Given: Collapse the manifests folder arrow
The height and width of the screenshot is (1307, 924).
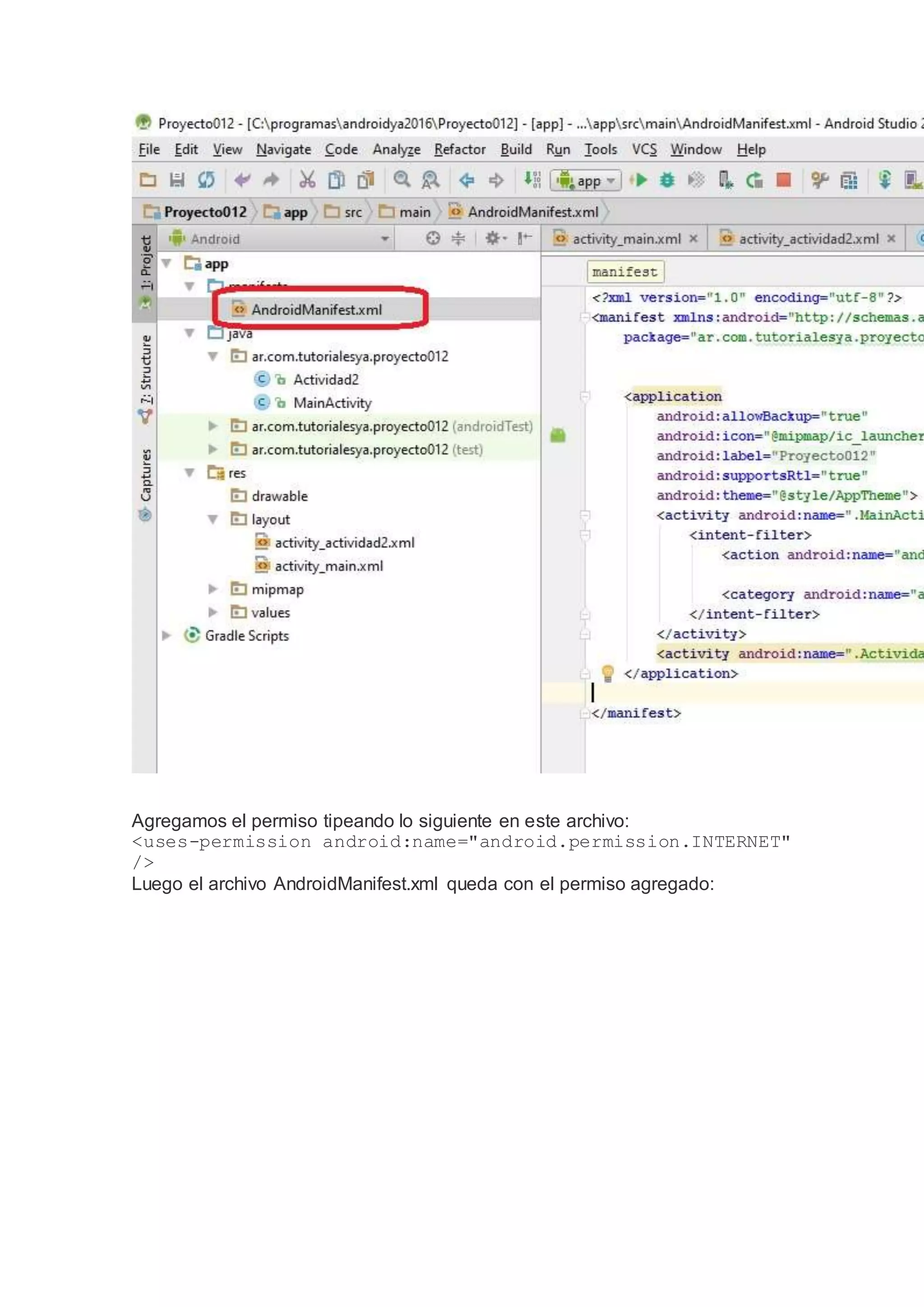Looking at the screenshot, I should coord(190,286).
